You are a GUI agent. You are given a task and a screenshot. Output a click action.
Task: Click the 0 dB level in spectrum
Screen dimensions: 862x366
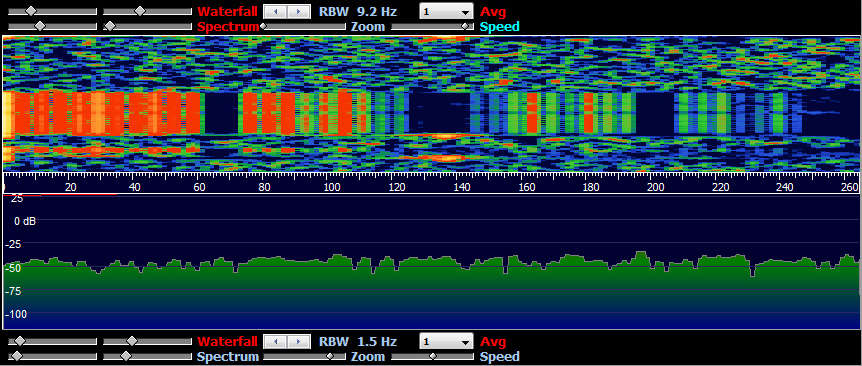tap(24, 221)
